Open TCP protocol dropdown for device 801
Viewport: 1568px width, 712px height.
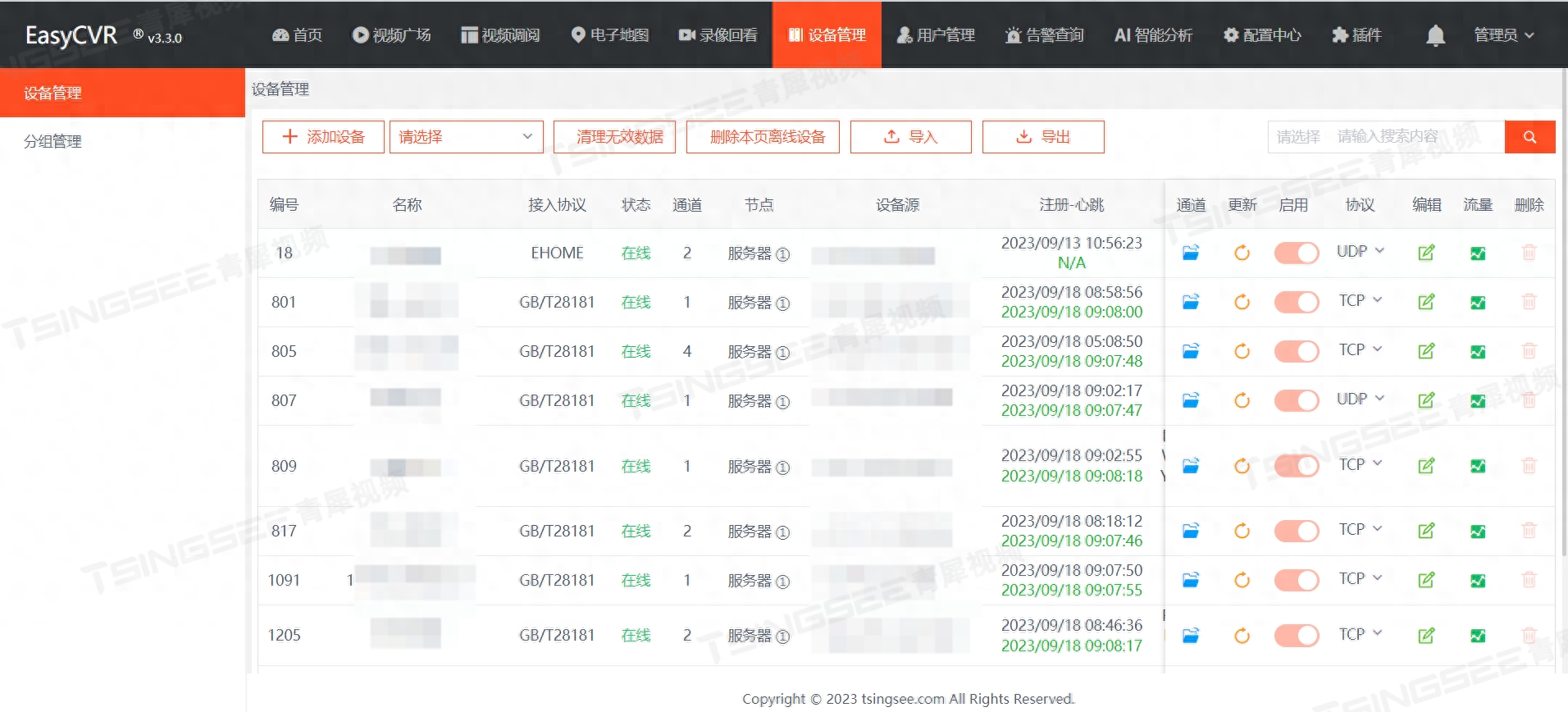[x=1360, y=300]
